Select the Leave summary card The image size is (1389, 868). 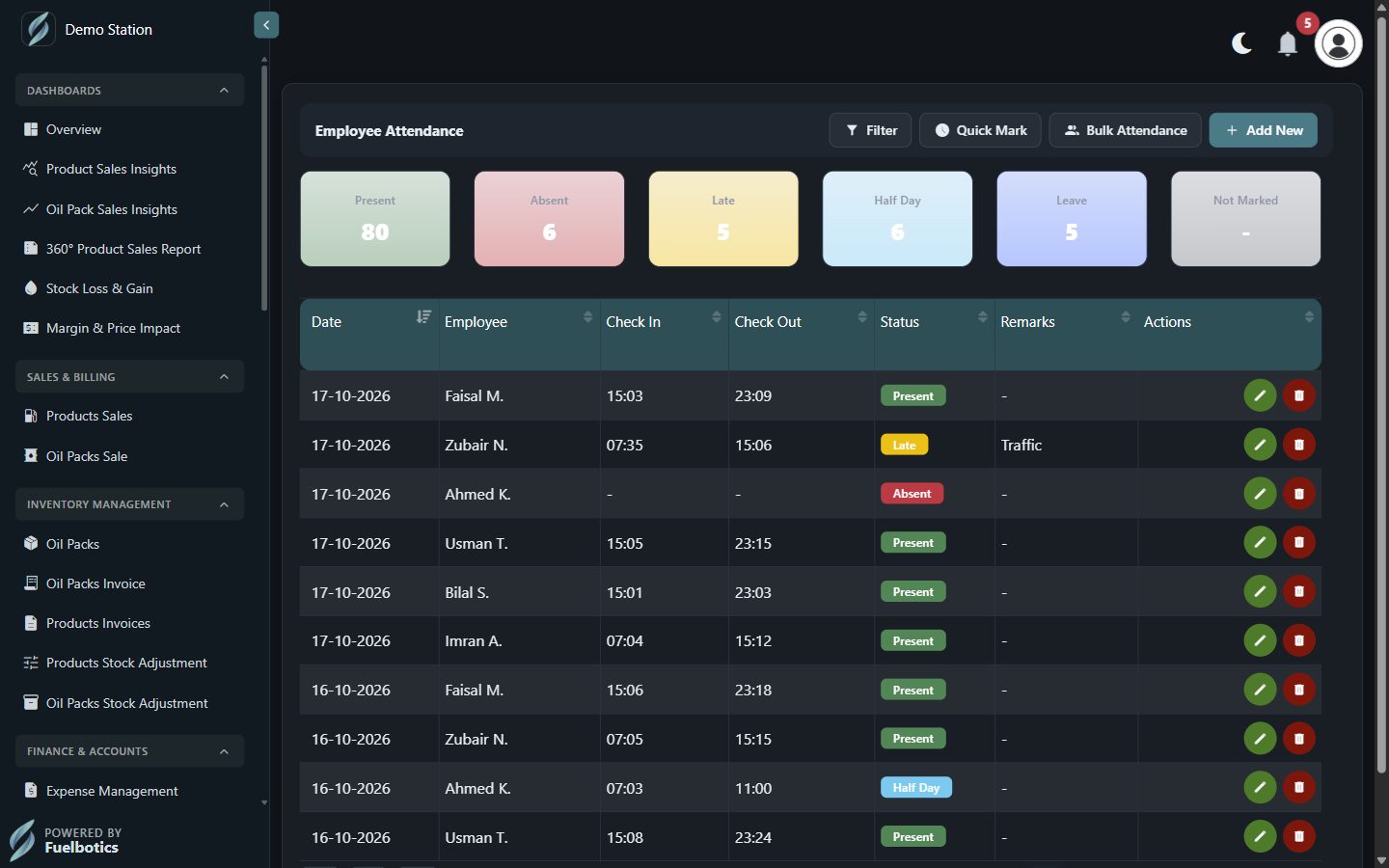pyautogui.click(x=1072, y=219)
